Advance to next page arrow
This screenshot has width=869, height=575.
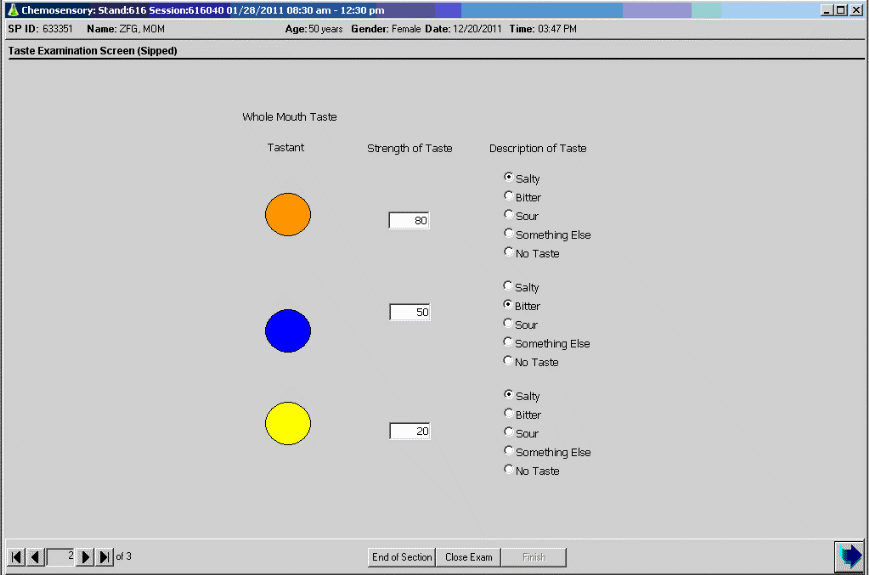point(85,557)
